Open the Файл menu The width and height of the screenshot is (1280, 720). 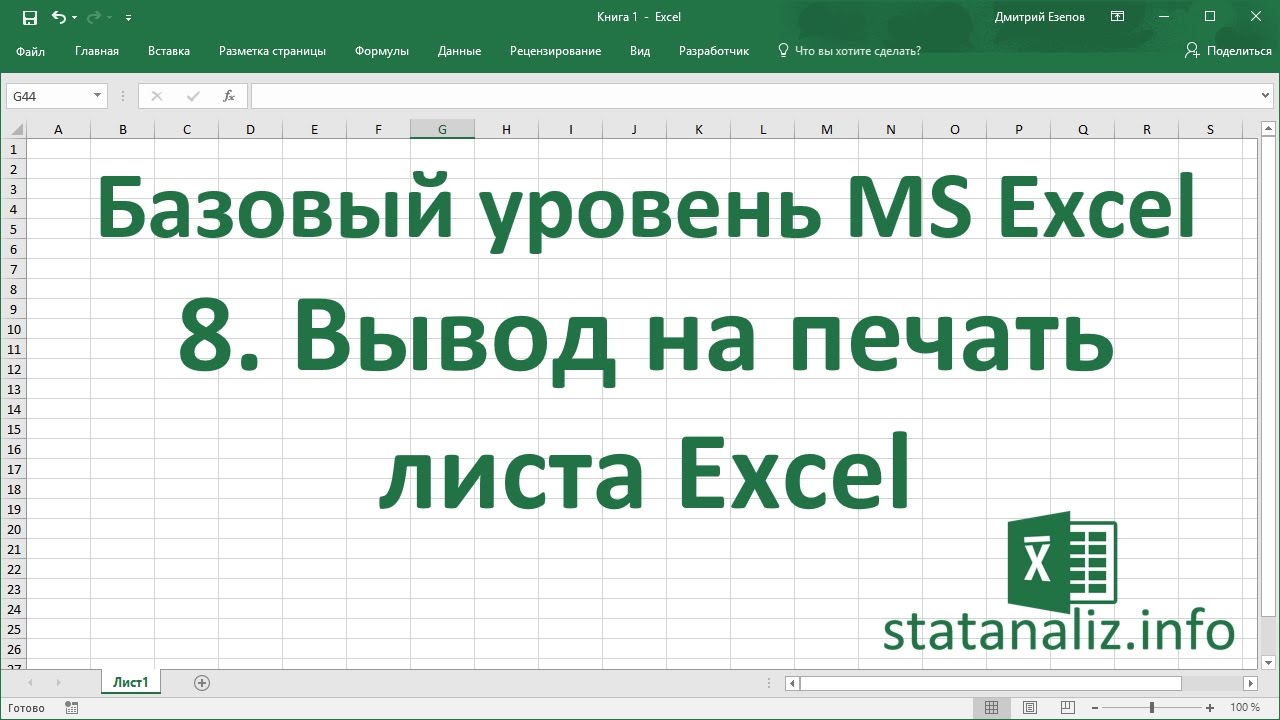[31, 51]
